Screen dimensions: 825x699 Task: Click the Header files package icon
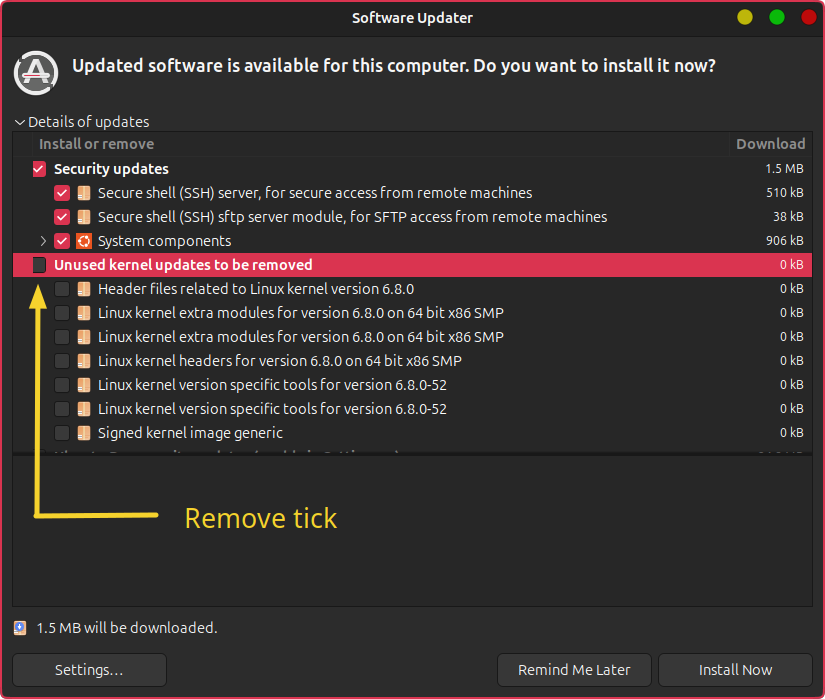(x=83, y=288)
